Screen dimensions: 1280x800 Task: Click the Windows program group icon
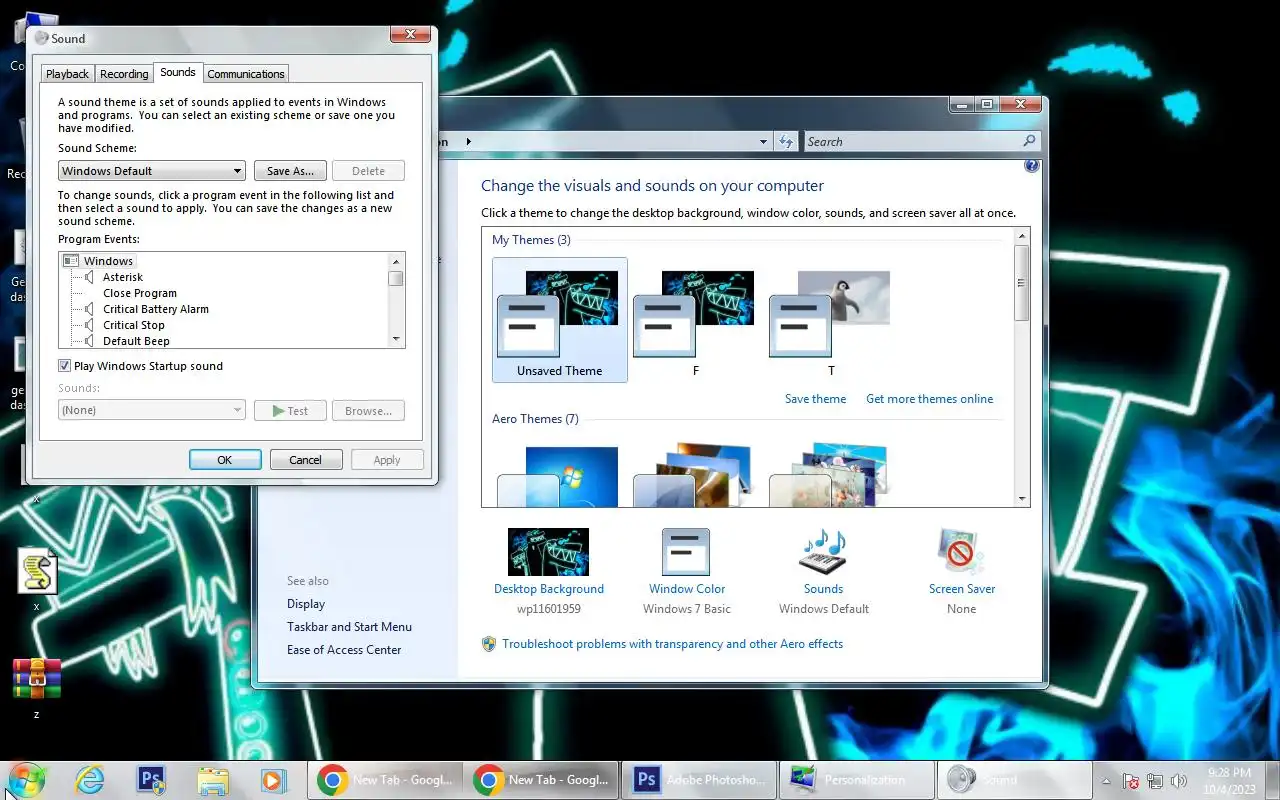(x=71, y=261)
